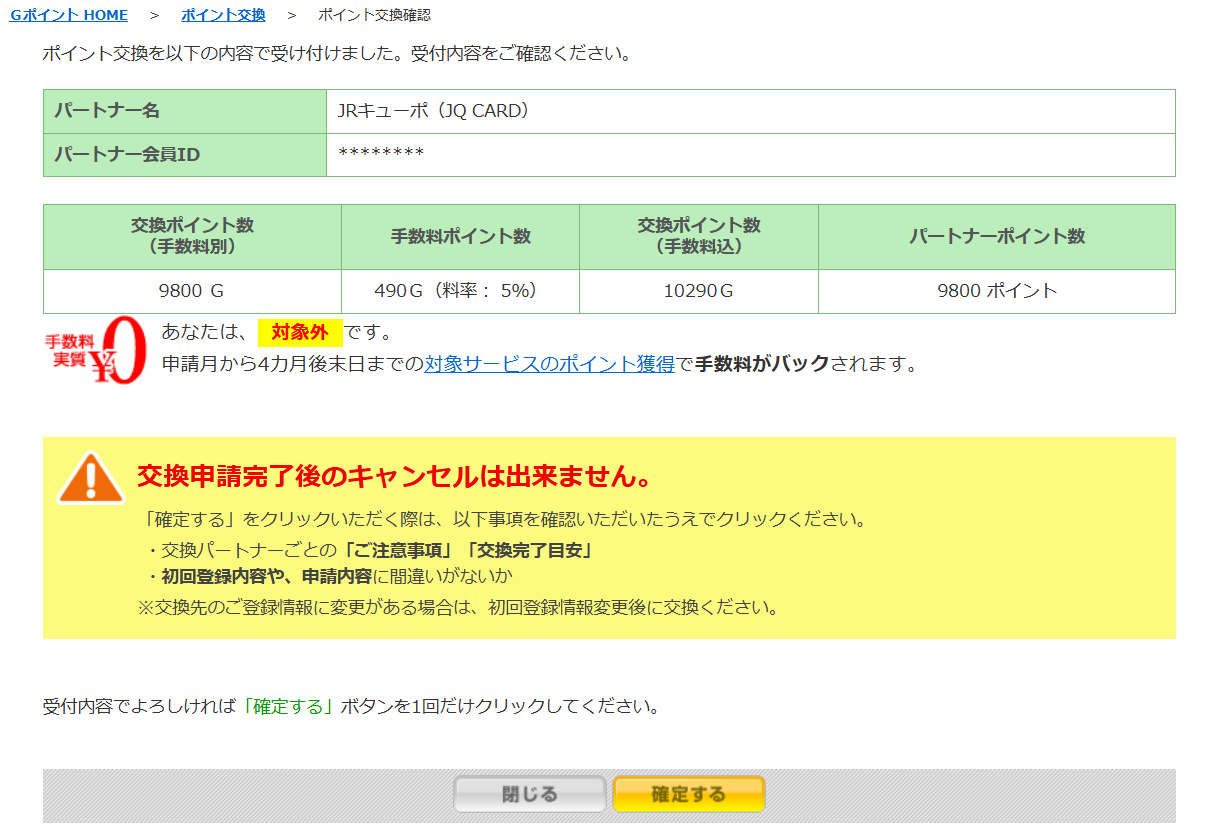Click the 490G fee points value
The height and width of the screenshot is (832, 1213).
pyautogui.click(x=459, y=291)
